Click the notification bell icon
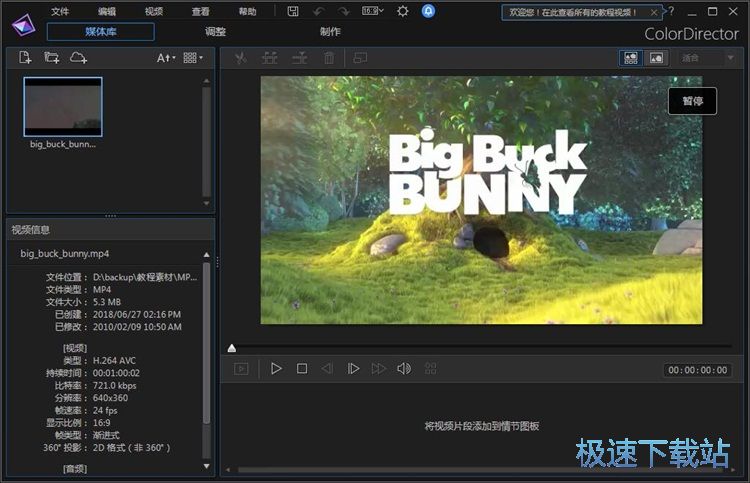The image size is (750, 483). [428, 11]
